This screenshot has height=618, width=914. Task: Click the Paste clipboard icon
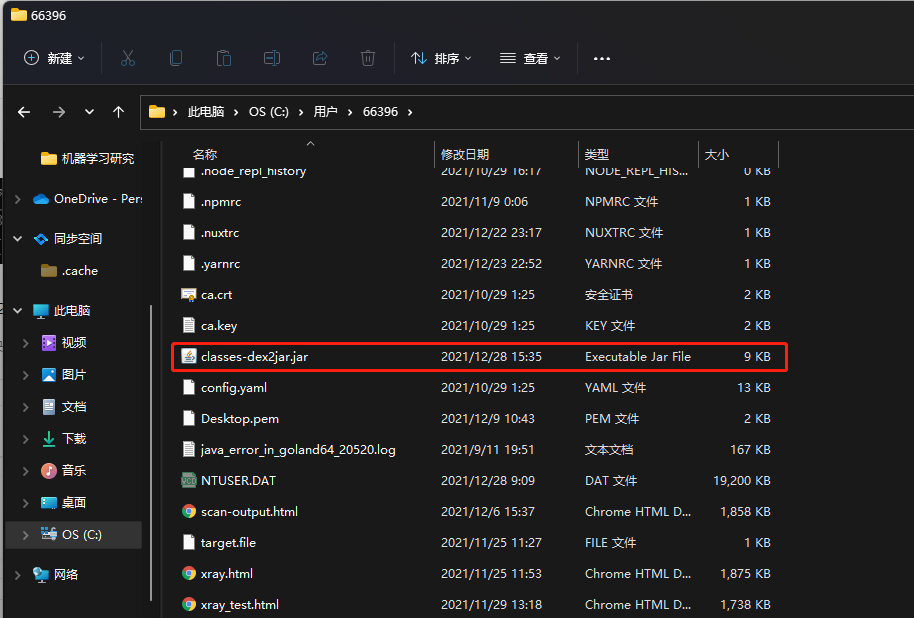(x=224, y=58)
